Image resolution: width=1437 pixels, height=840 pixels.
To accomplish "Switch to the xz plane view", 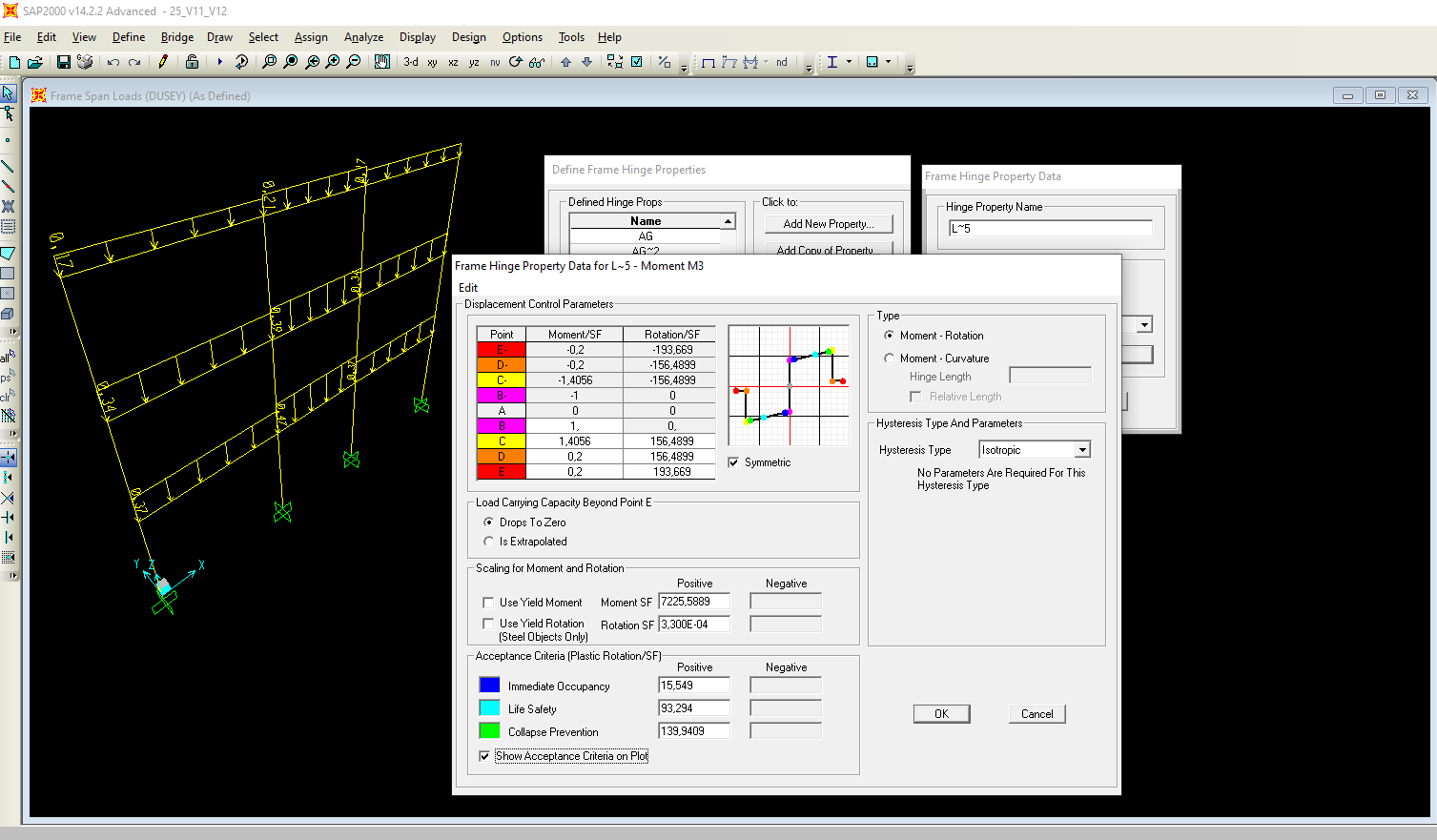I will pyautogui.click(x=453, y=62).
